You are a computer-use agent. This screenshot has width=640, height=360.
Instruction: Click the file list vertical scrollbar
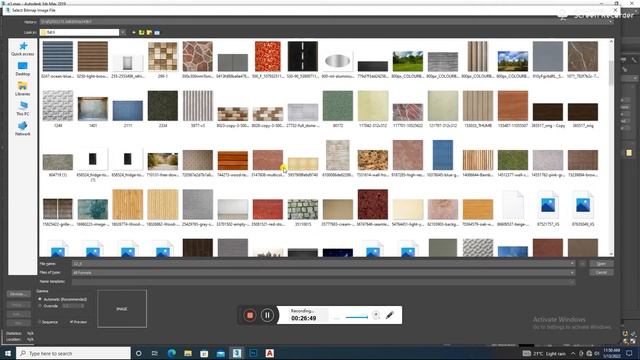[611, 73]
